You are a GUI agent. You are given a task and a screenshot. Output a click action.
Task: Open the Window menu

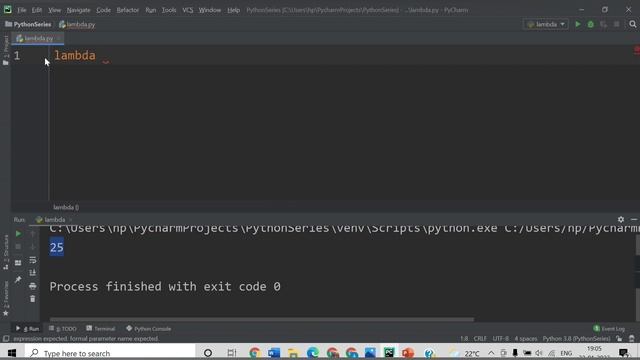click(x=210, y=10)
